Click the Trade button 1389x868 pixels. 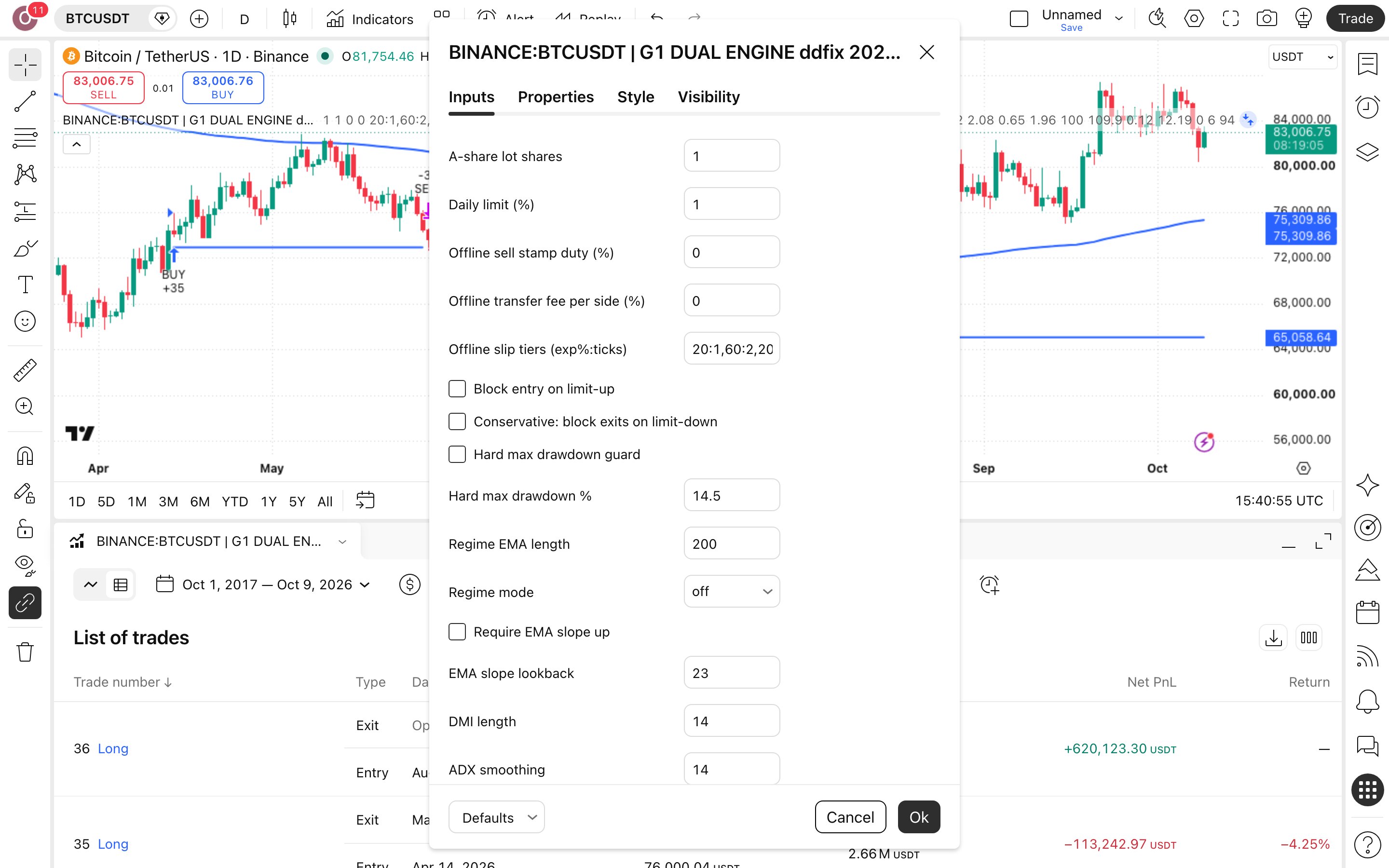click(x=1356, y=18)
